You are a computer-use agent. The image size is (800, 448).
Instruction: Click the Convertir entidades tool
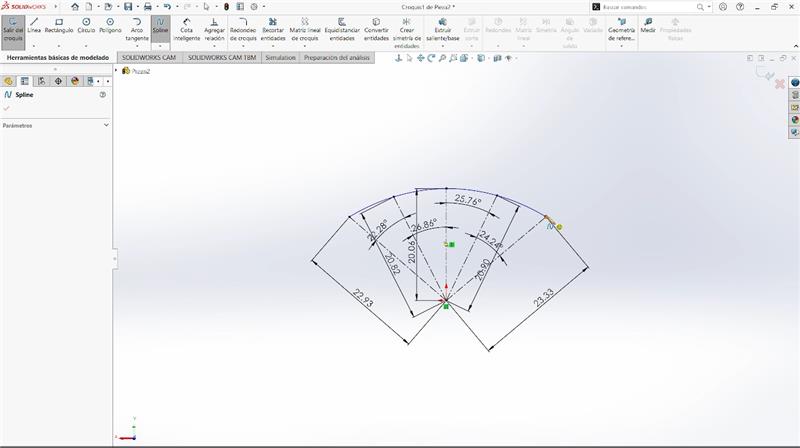(377, 30)
